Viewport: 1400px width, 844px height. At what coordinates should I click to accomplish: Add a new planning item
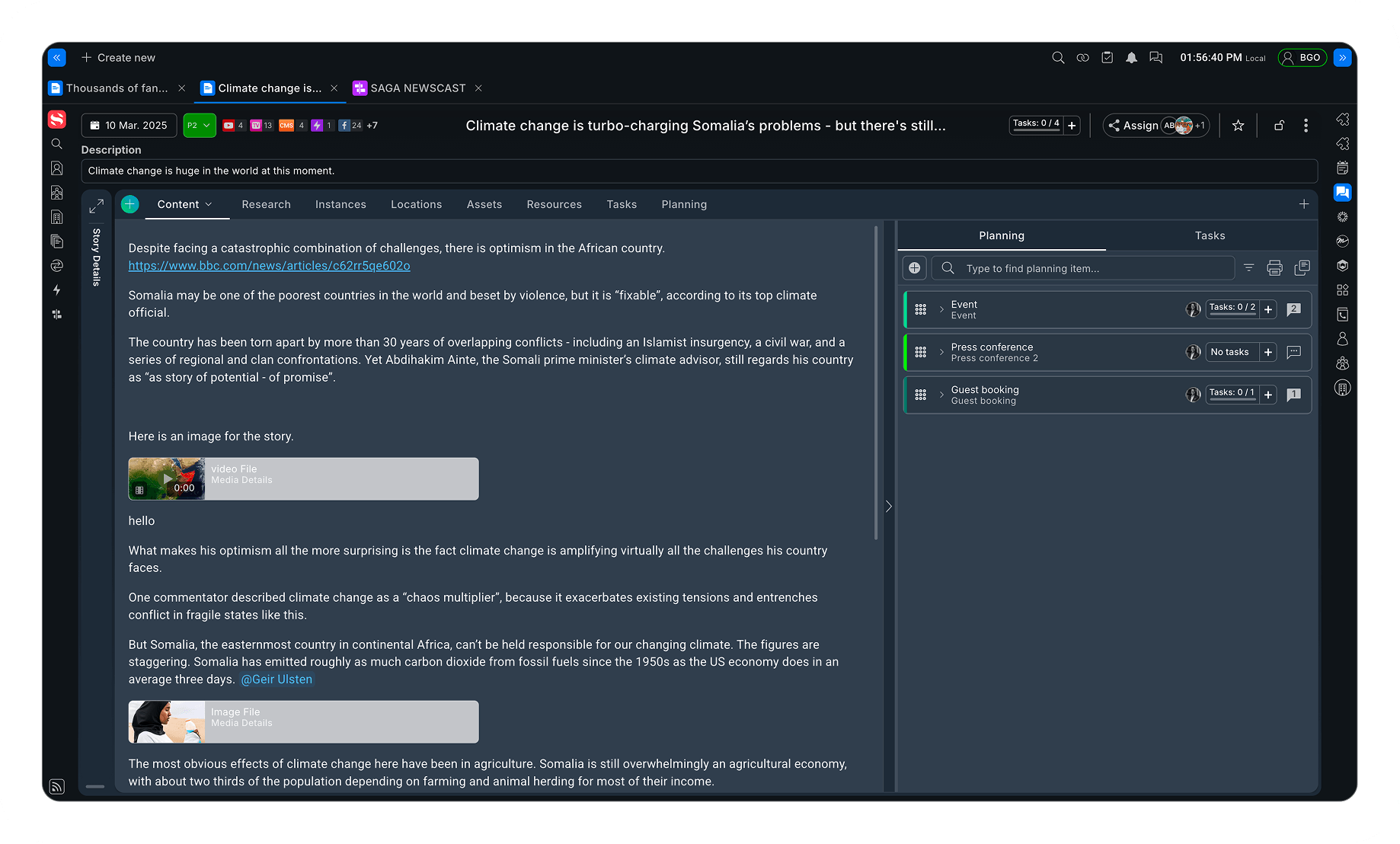pyautogui.click(x=914, y=268)
